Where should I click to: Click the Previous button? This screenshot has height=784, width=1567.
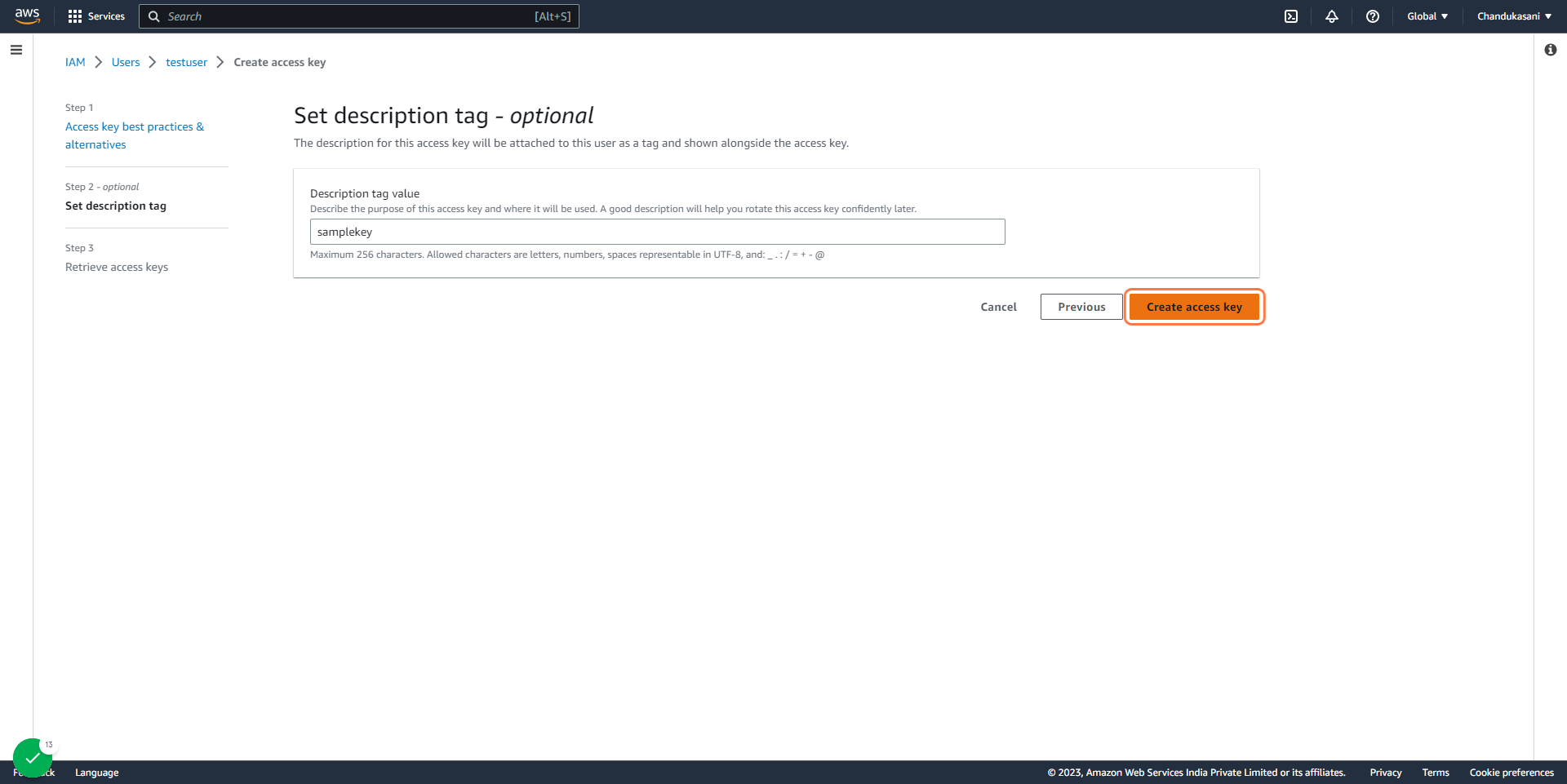[1081, 307]
